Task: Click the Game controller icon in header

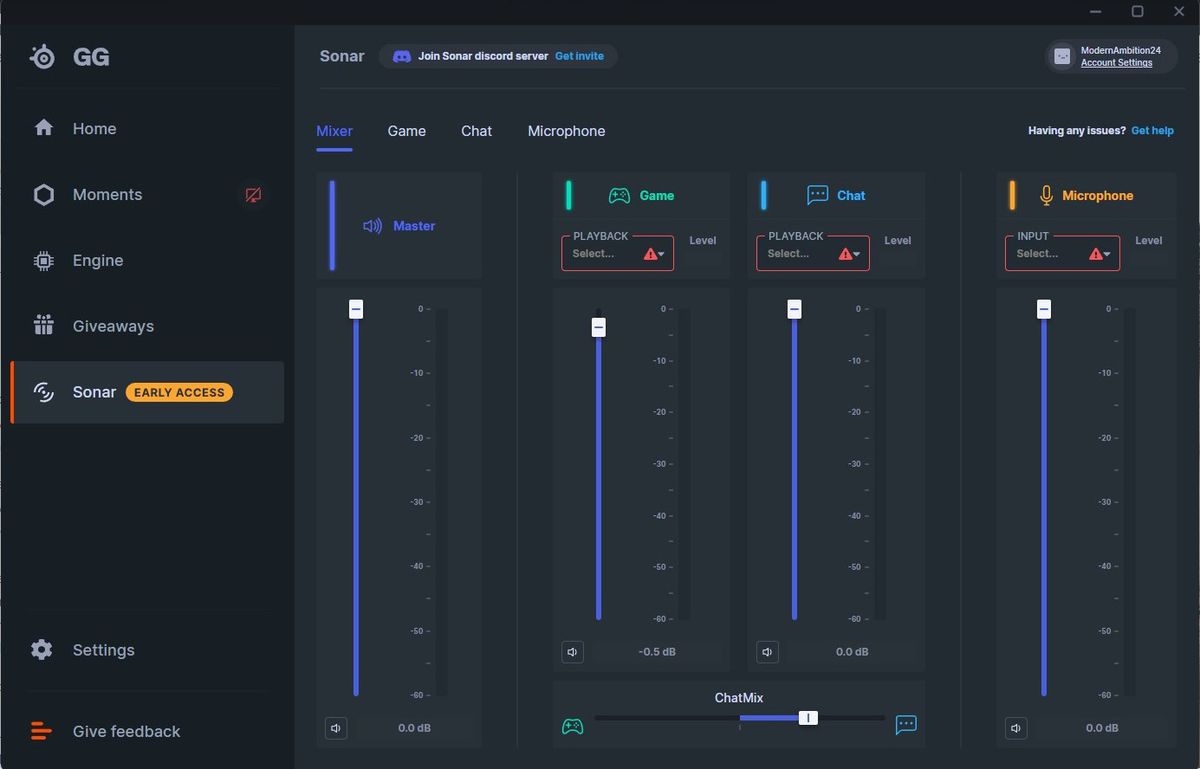Action: point(620,195)
